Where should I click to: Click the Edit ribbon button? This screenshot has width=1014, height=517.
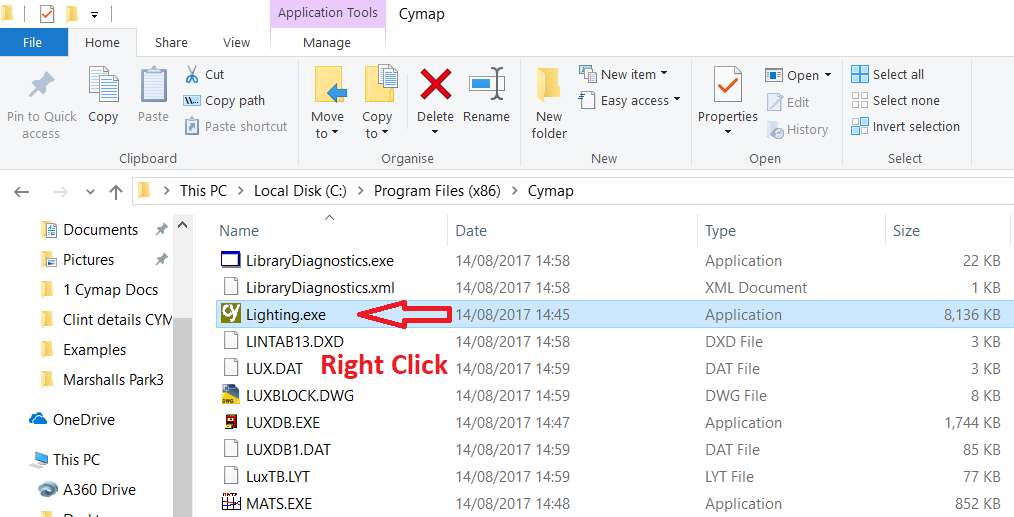click(788, 102)
